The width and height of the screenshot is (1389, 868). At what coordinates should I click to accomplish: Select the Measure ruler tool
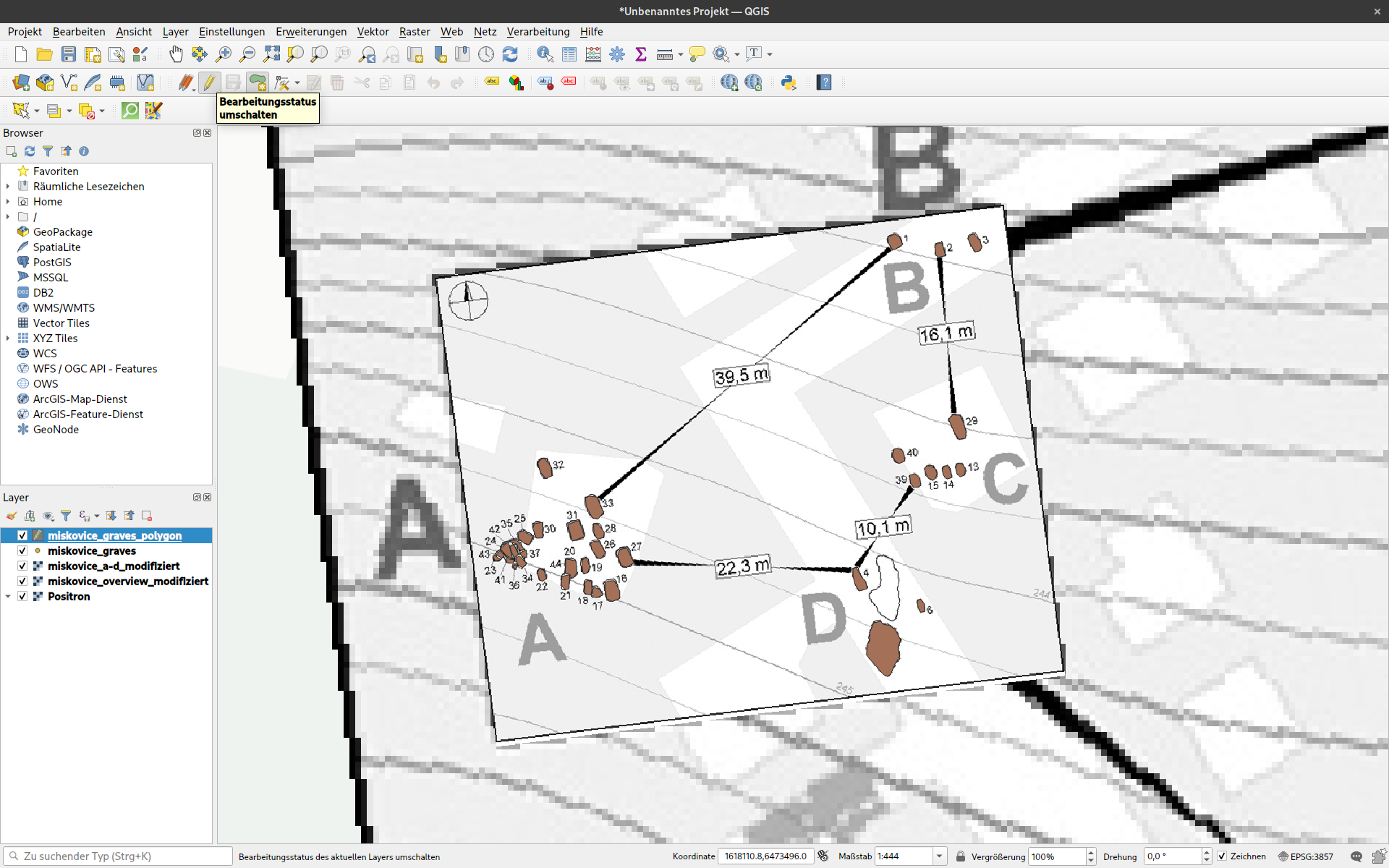click(665, 54)
